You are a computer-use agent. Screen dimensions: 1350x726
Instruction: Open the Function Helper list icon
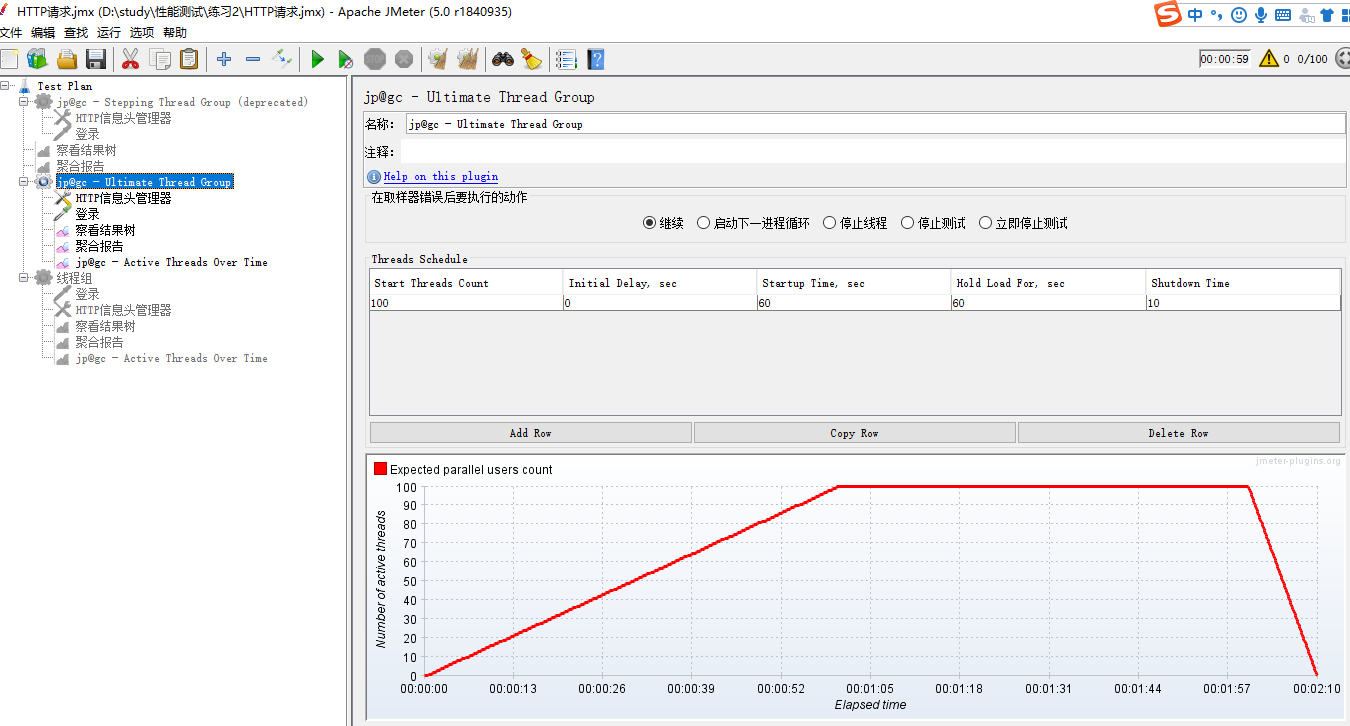pyautogui.click(x=566, y=59)
